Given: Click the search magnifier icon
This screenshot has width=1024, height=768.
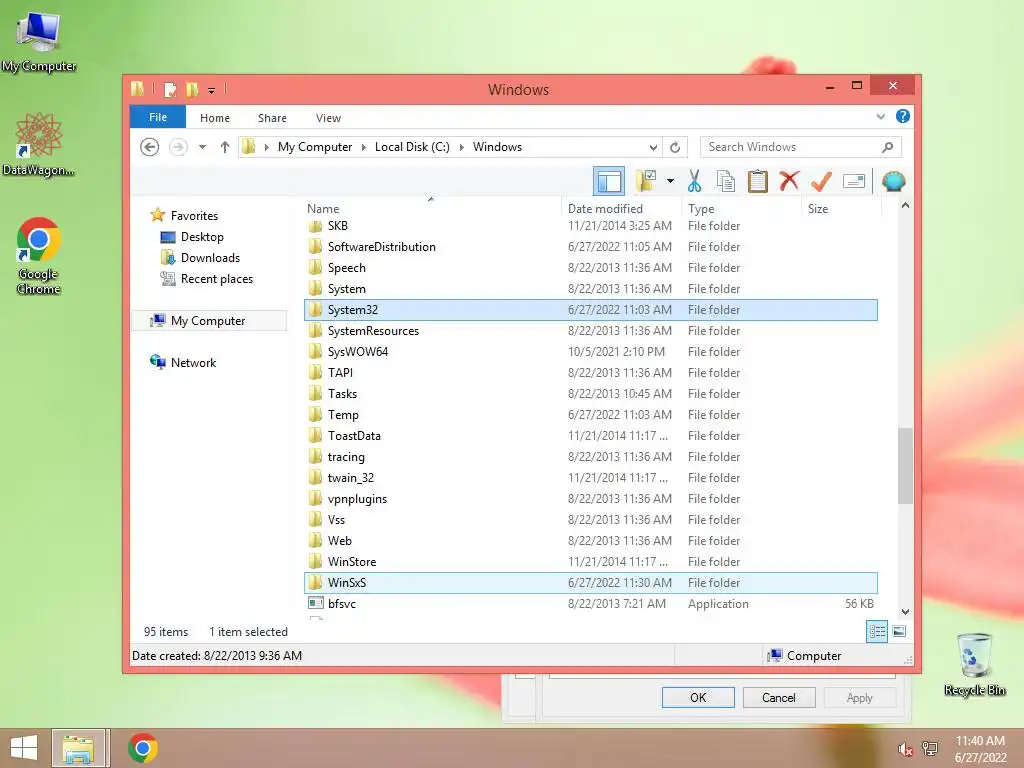Looking at the screenshot, I should click(887, 147).
